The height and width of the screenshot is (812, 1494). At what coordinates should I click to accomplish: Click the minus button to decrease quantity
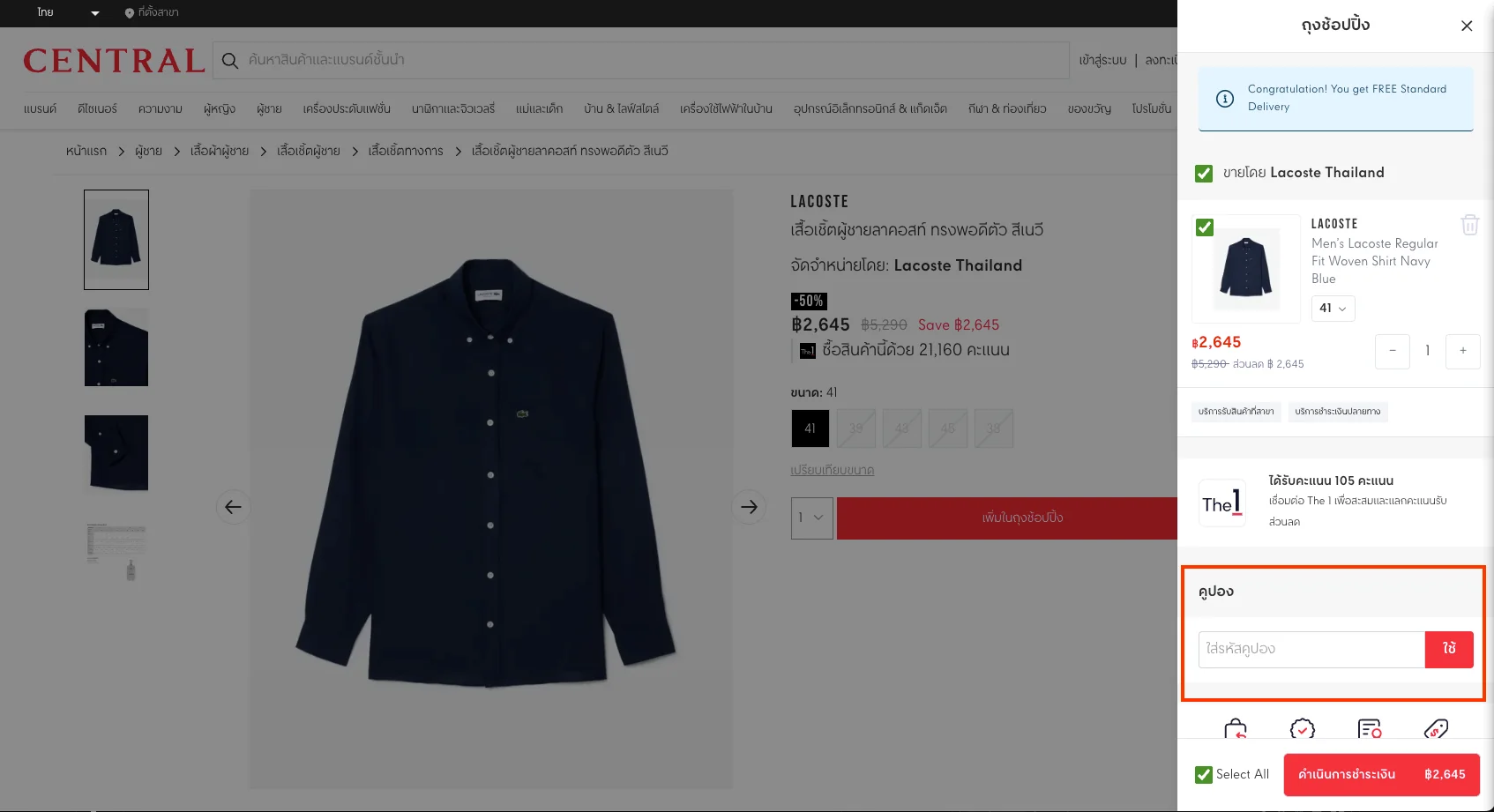click(x=1393, y=351)
